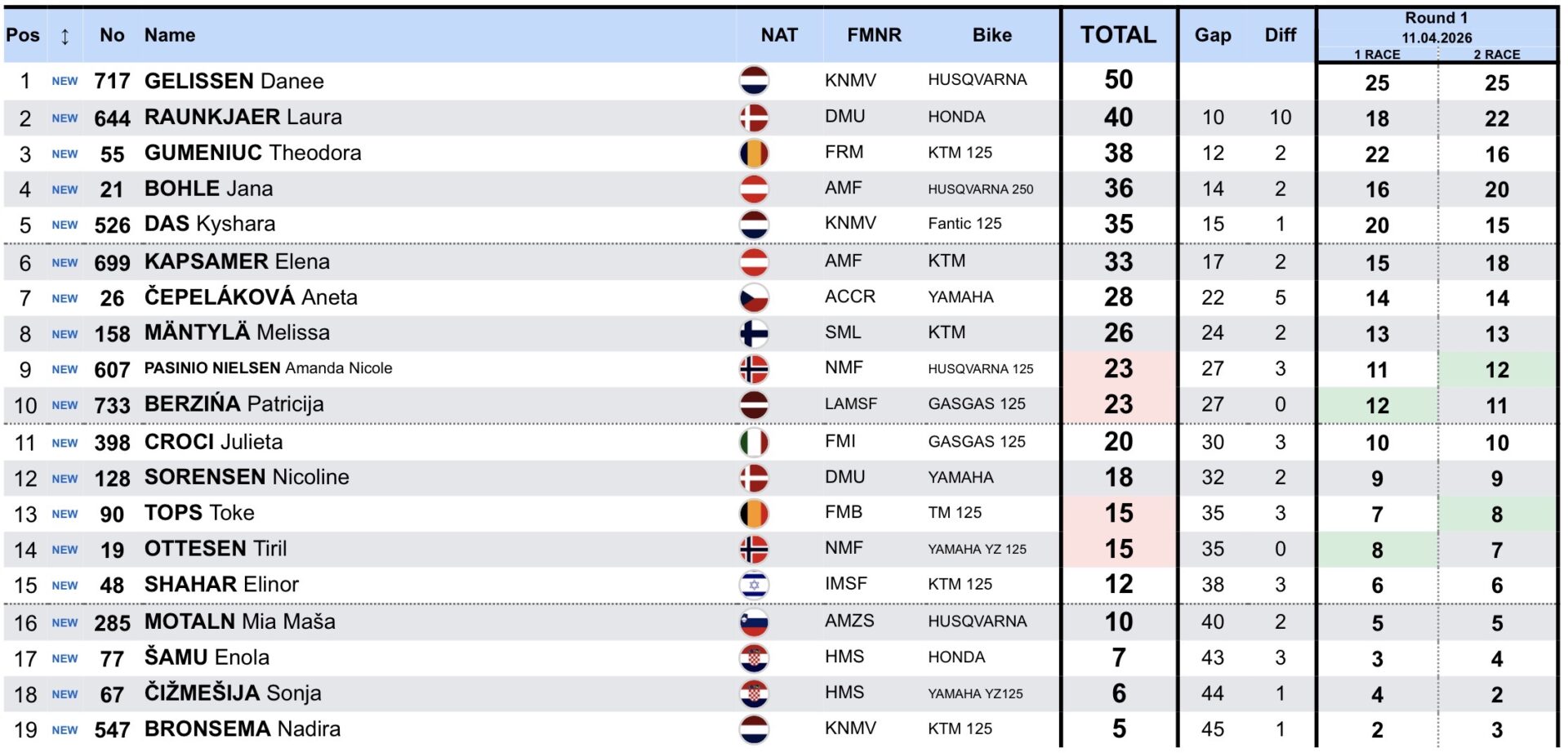Click the NEW badge beside BRONSEMA Nadira
The width and height of the screenshot is (1568, 753).
65,730
